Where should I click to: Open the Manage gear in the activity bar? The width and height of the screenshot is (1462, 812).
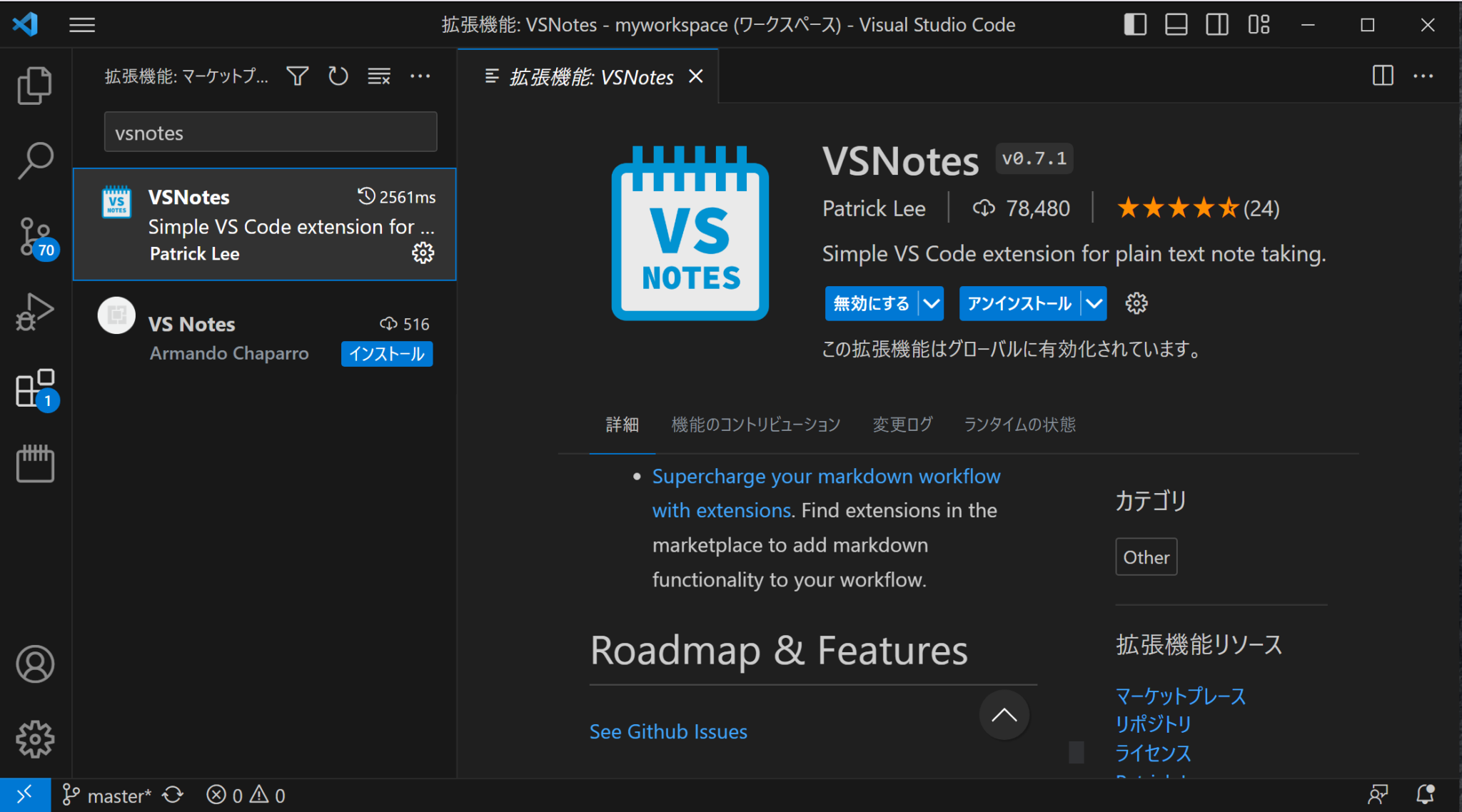(34, 739)
